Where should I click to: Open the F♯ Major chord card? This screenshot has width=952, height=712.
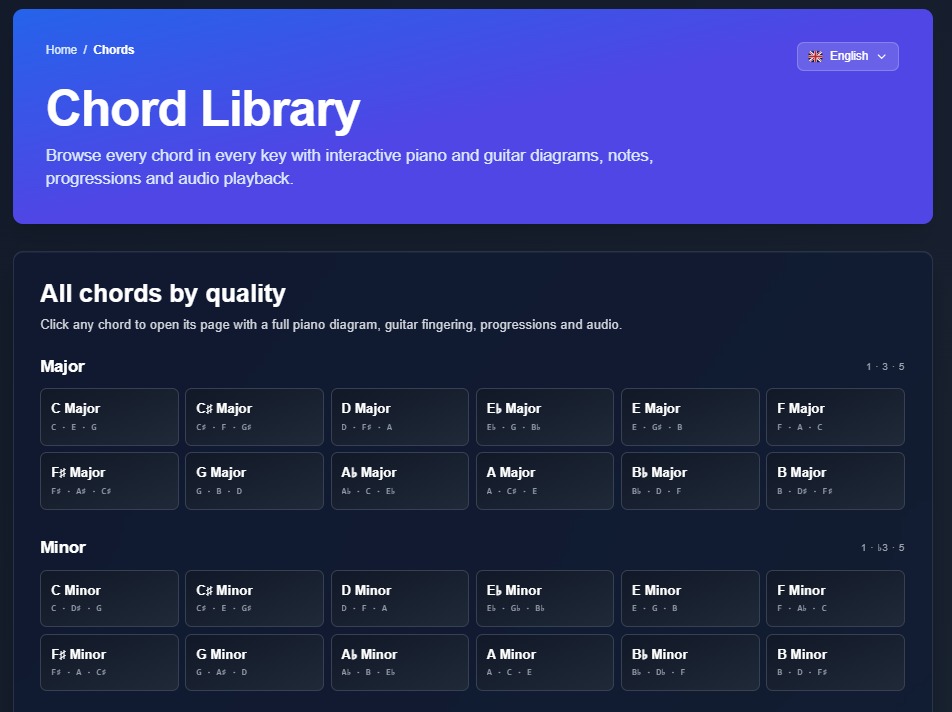[109, 480]
